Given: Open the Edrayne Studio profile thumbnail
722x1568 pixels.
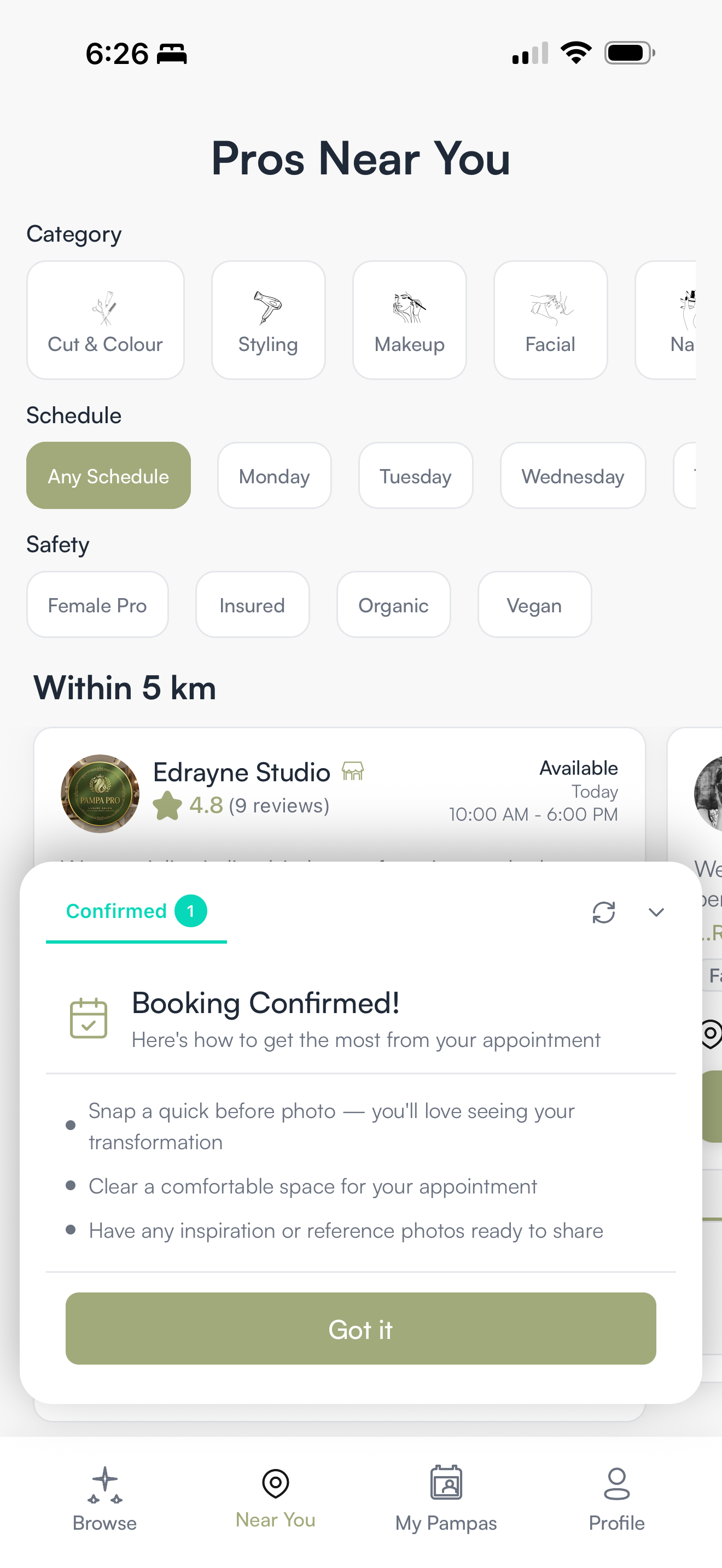Looking at the screenshot, I should [101, 794].
